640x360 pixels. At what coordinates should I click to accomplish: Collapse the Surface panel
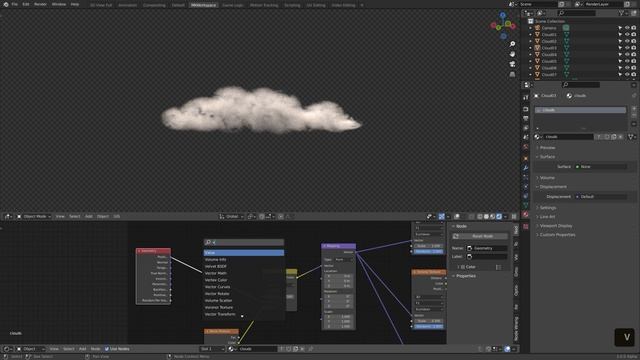(547, 157)
